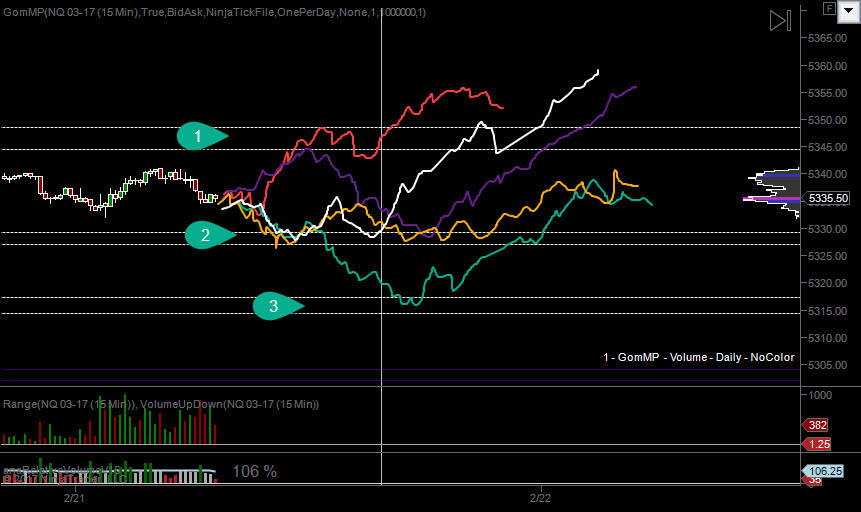Click the 1000 volume axis label

(820, 395)
